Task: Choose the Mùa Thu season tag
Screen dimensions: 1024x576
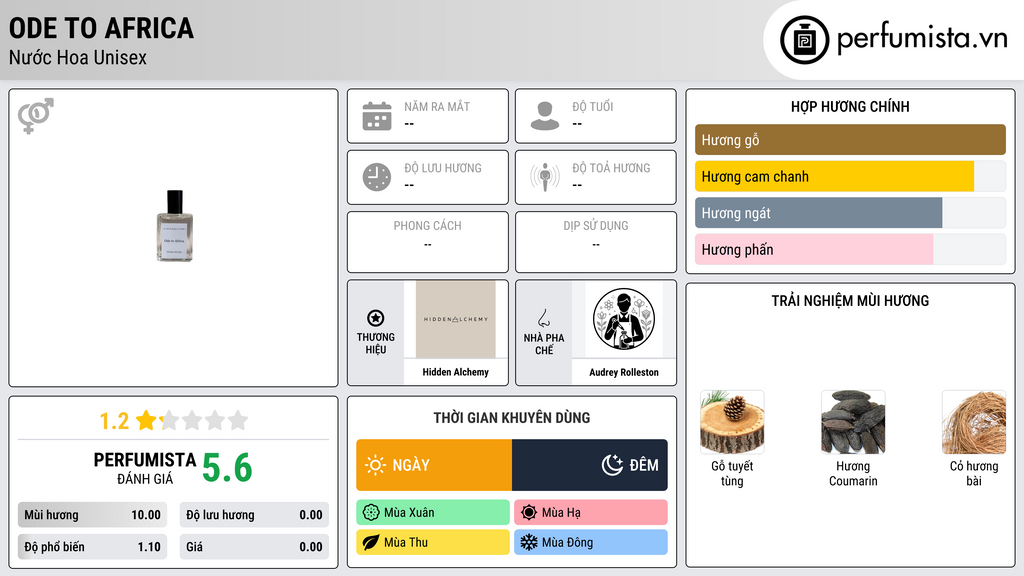Action: [x=433, y=542]
